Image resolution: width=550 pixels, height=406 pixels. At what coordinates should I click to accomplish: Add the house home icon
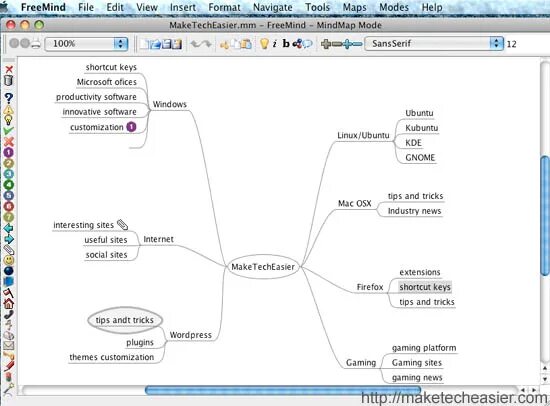click(x=9, y=303)
